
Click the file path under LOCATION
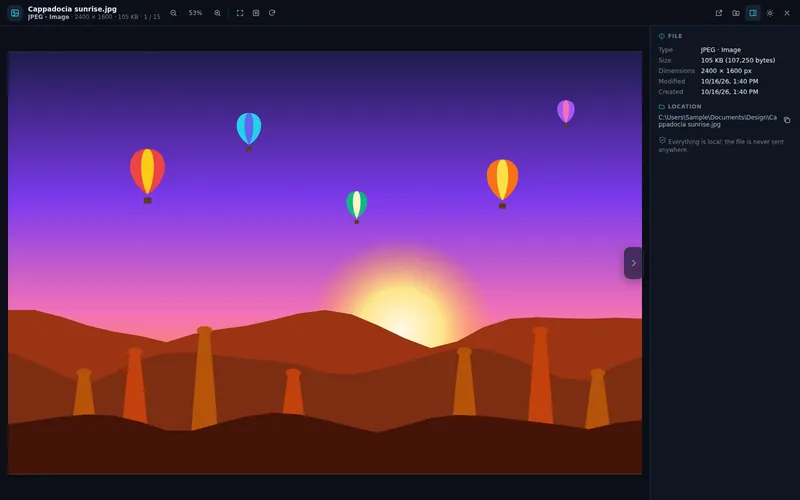(x=717, y=121)
